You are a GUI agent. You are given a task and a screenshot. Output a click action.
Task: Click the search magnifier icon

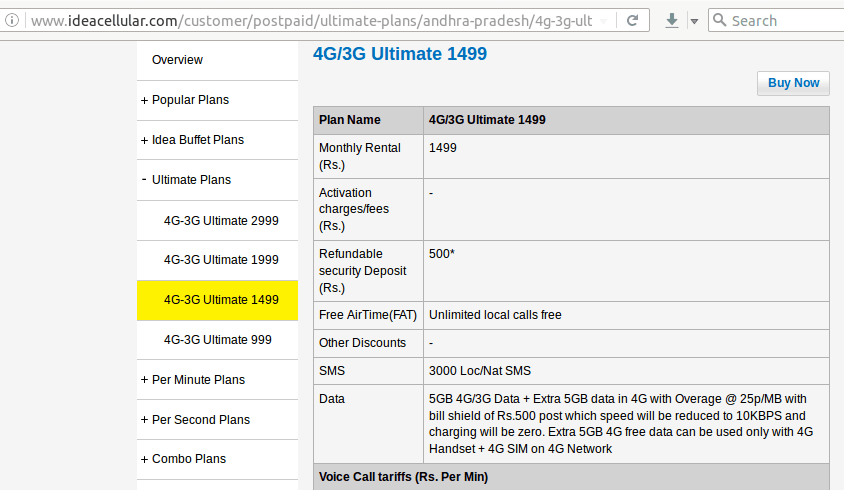[719, 20]
